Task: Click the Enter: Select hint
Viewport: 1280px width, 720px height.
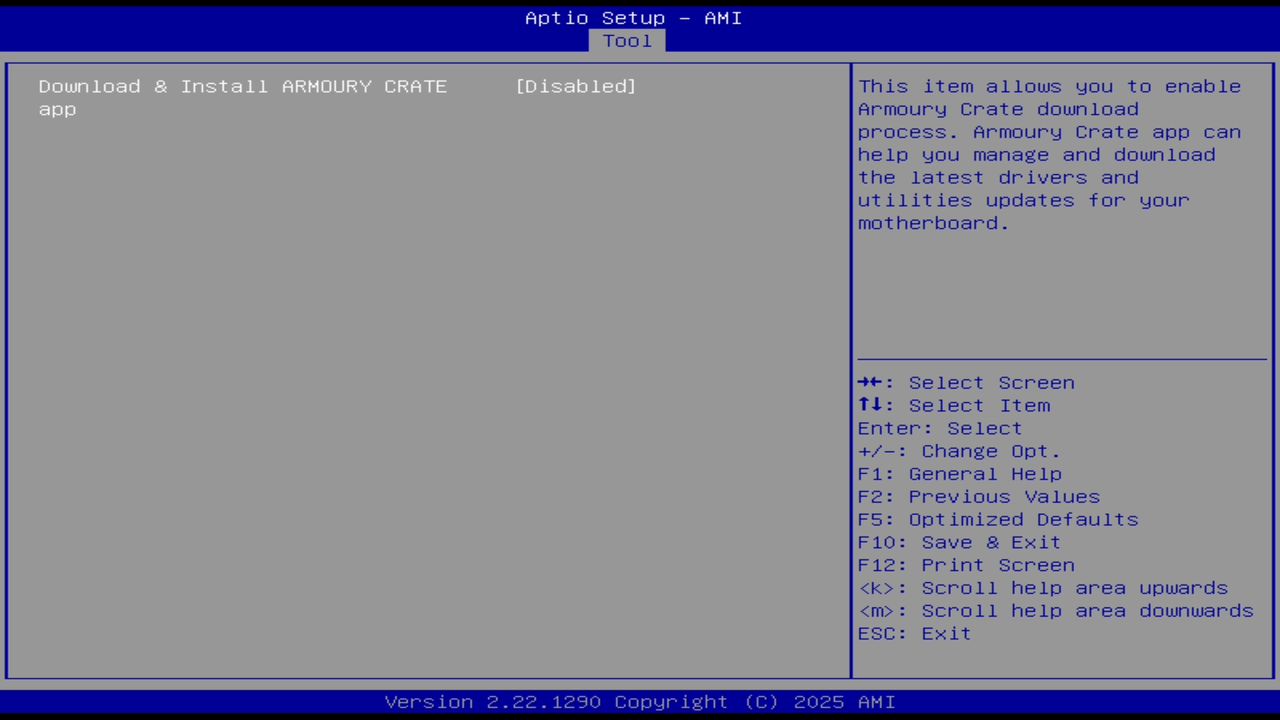Action: [939, 428]
